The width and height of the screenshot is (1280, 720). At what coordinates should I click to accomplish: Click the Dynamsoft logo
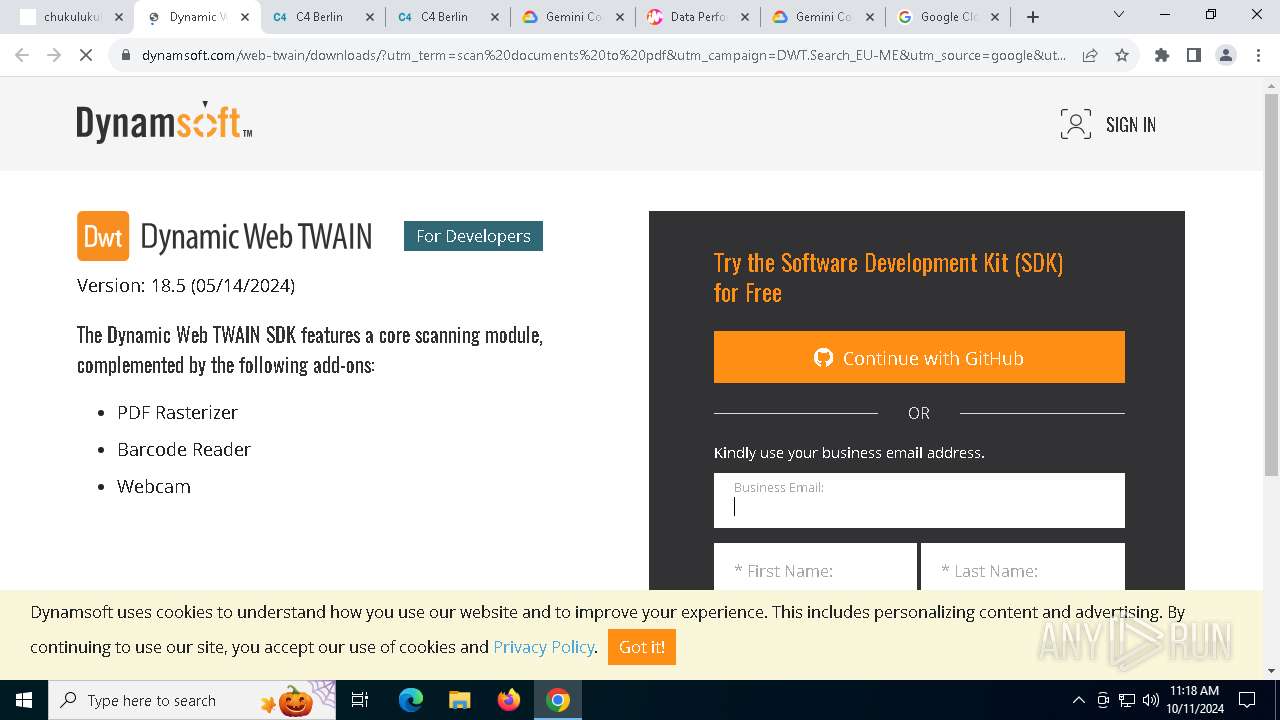point(164,122)
